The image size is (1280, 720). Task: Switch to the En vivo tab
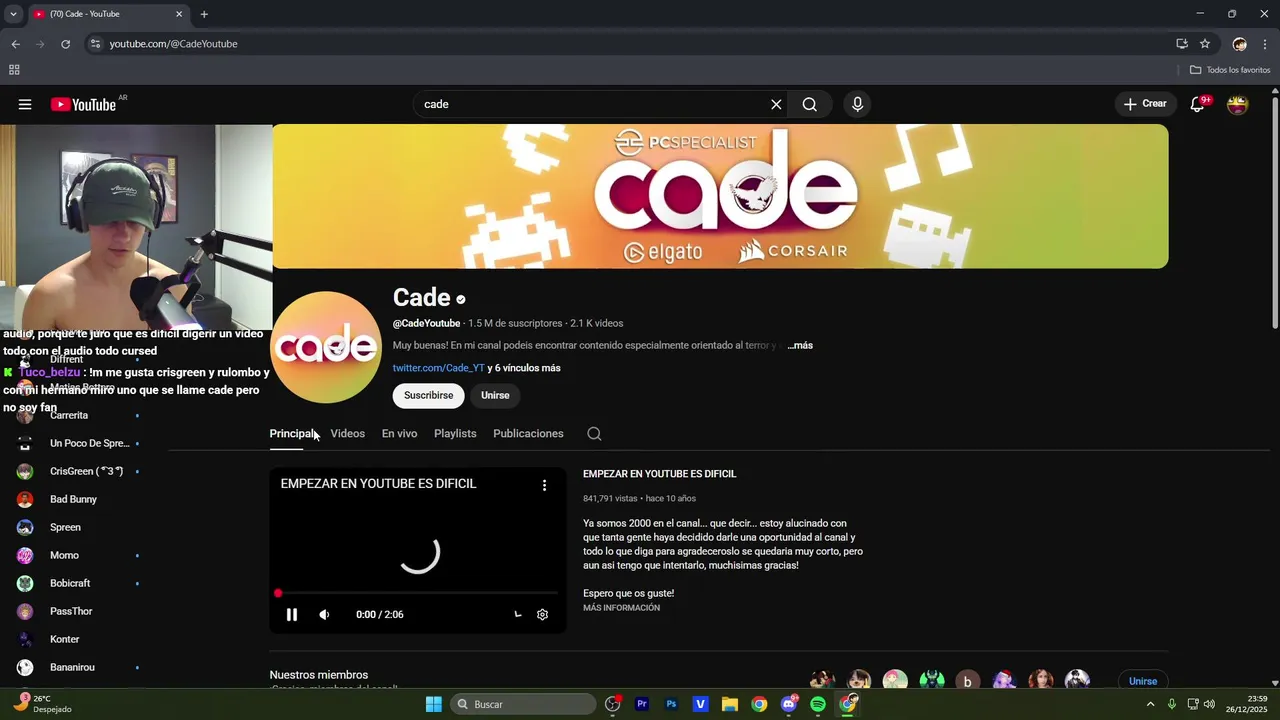tap(399, 434)
